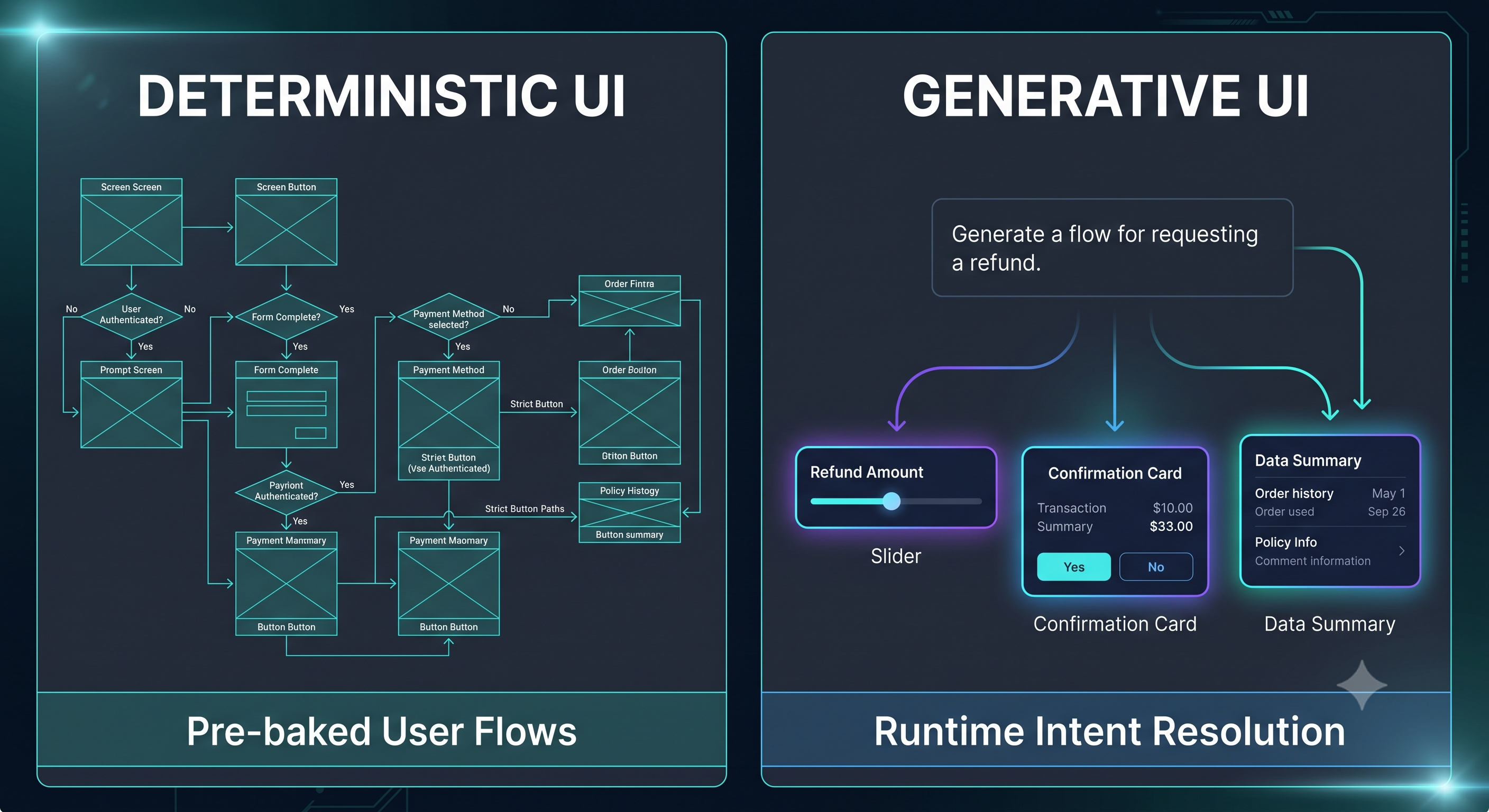The width and height of the screenshot is (1489, 812).
Task: Click the Payment Method wireframe box
Action: click(x=448, y=420)
